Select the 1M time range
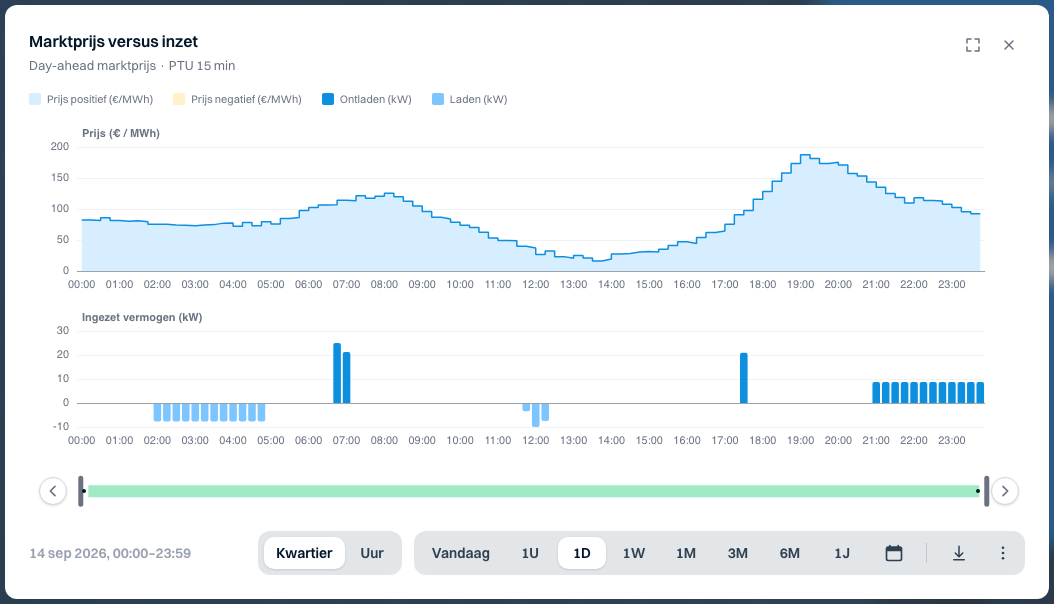This screenshot has height=604, width=1054. pyautogui.click(x=686, y=553)
